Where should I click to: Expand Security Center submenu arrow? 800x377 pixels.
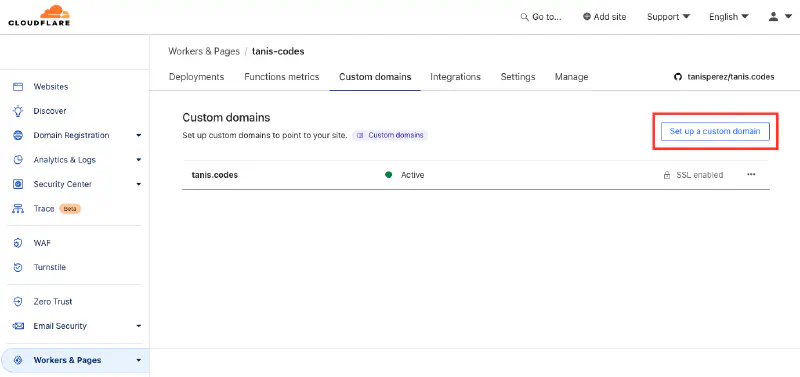[138, 185]
